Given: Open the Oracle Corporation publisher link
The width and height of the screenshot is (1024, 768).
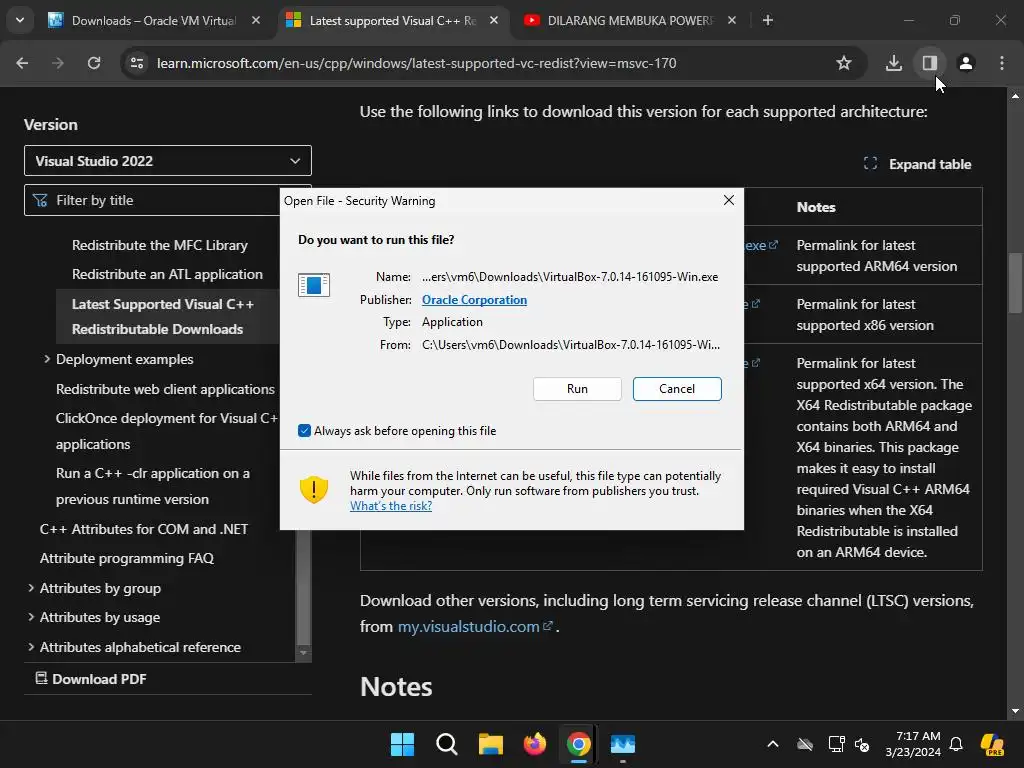Looking at the screenshot, I should pyautogui.click(x=474, y=300).
